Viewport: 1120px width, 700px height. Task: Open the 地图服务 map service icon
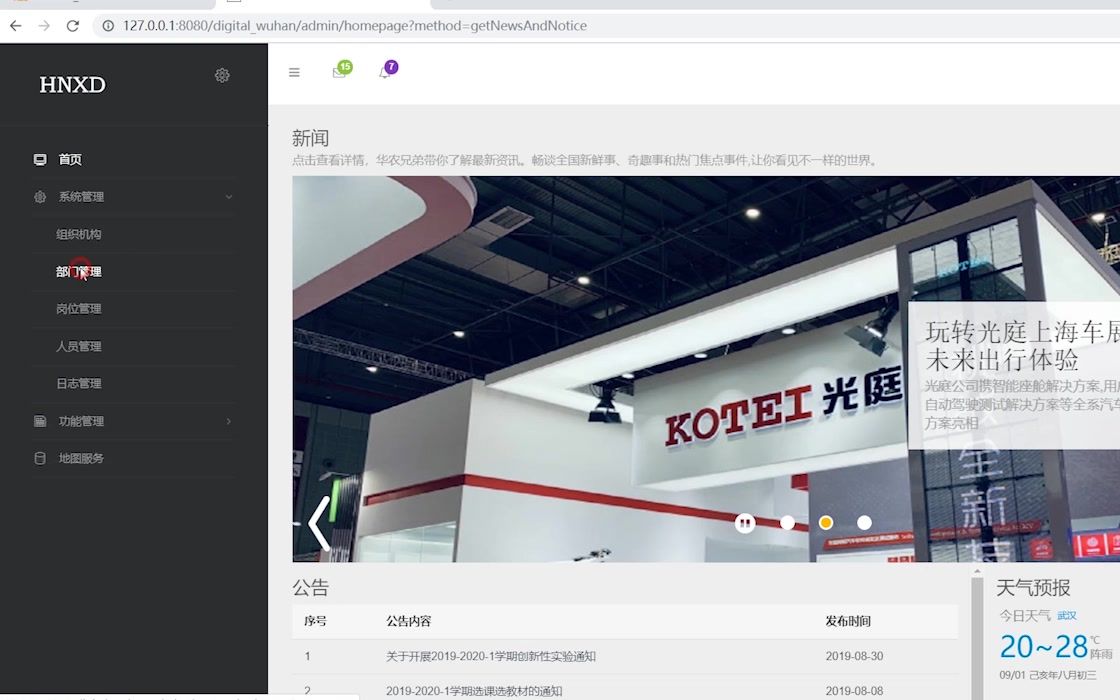point(39,458)
